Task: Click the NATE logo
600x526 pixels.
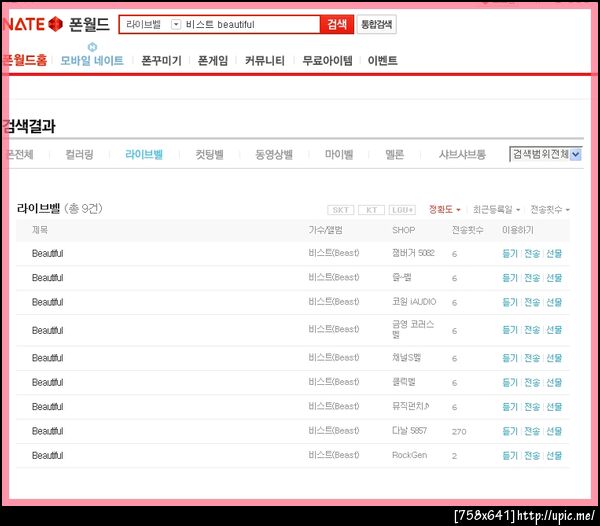Action: click(x=32, y=24)
